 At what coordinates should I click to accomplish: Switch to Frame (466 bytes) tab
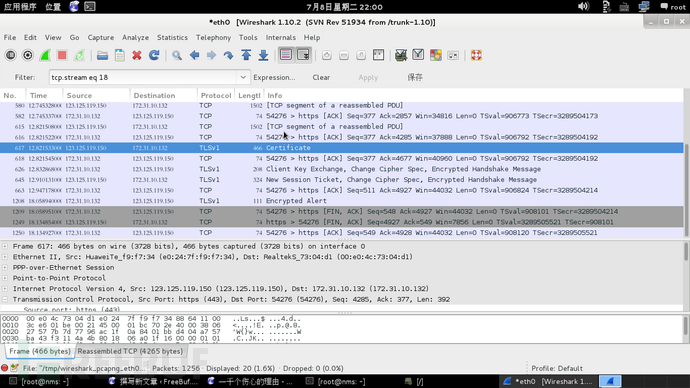(x=40, y=351)
